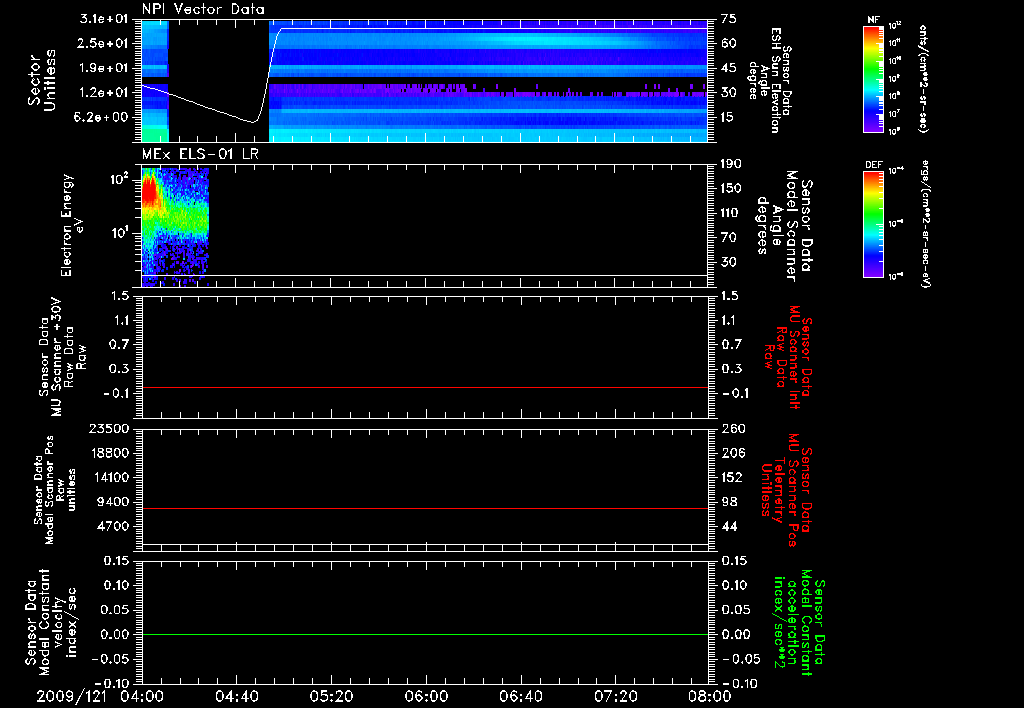The width and height of the screenshot is (1024, 708).
Task: Click the black data gap in the NPI panel
Action: (x=219, y=80)
